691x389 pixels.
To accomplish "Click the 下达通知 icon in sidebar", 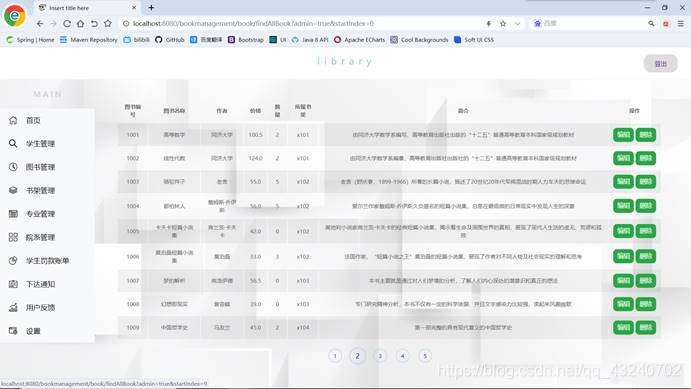I will click(13, 284).
